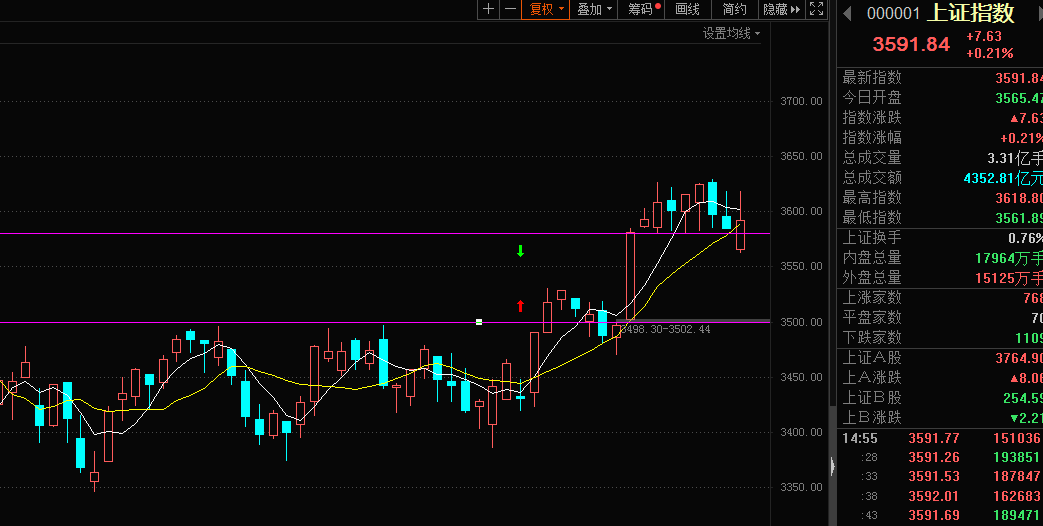This screenshot has width=1043, height=526.
Task: Zoom out chart with minus button
Action: [510, 9]
